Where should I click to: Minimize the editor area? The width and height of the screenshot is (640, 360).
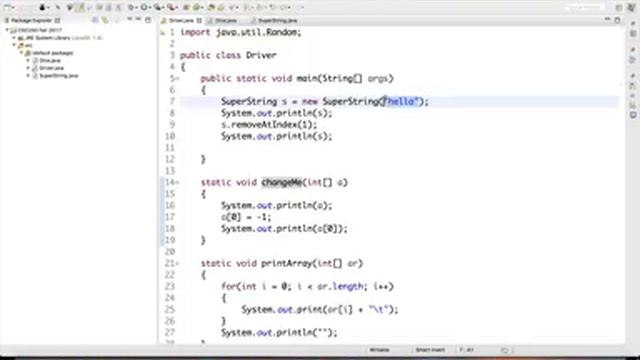607,20
